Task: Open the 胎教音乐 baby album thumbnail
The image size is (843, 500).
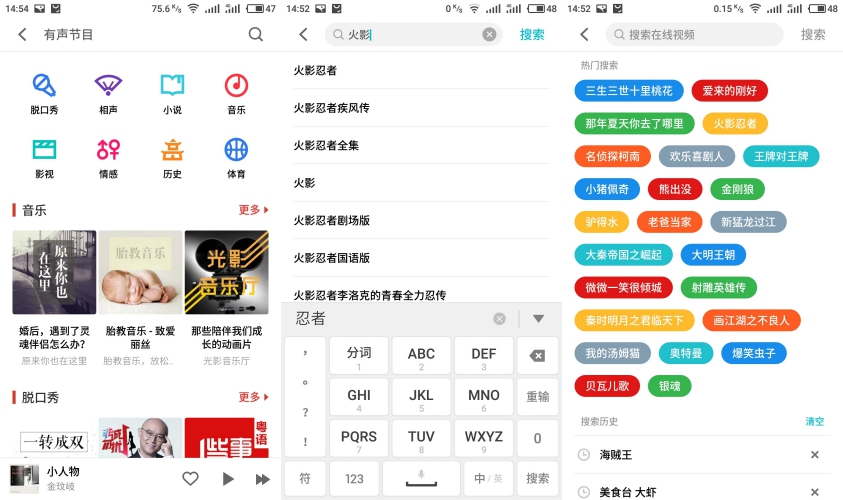Action: click(x=140, y=272)
